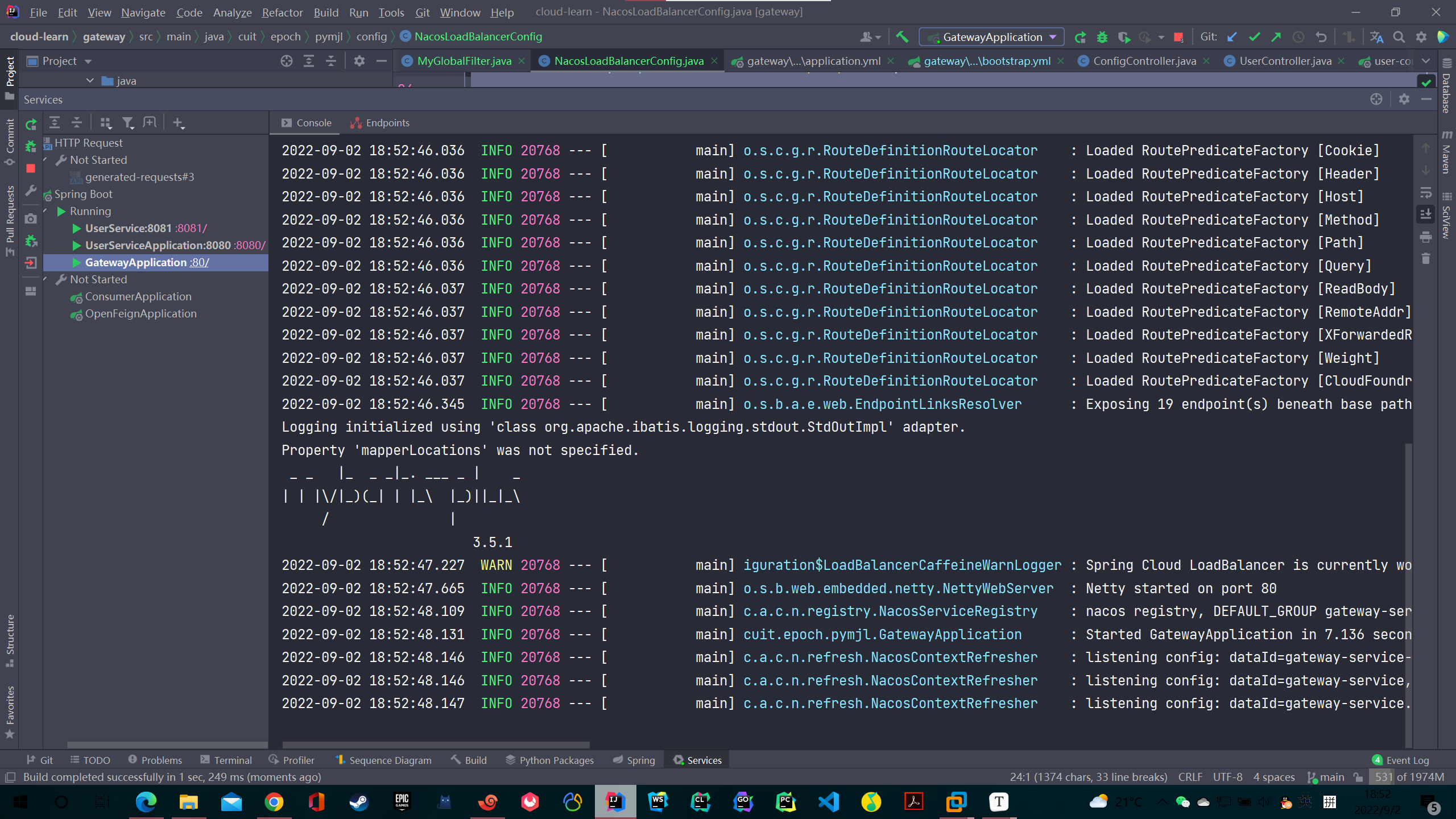The width and height of the screenshot is (1456, 819).
Task: Click Git Rollback undo arrow
Action: pyautogui.click(x=1321, y=37)
